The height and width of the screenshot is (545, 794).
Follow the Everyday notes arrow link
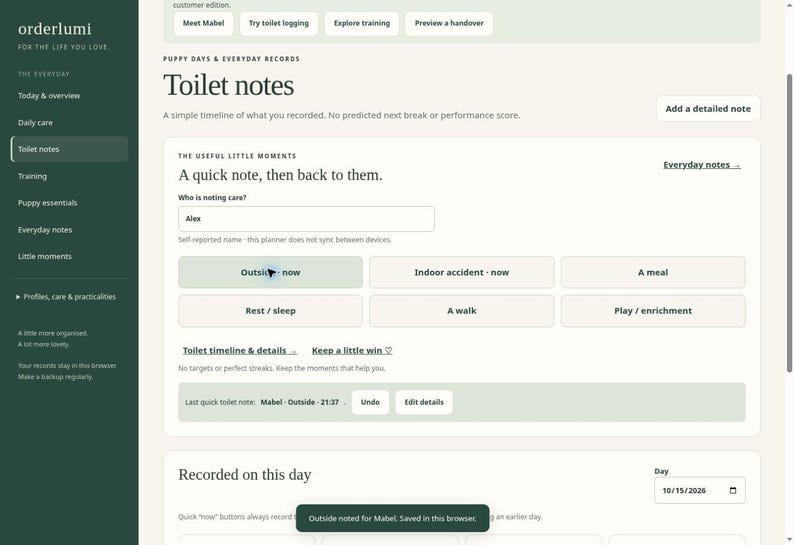(x=701, y=165)
